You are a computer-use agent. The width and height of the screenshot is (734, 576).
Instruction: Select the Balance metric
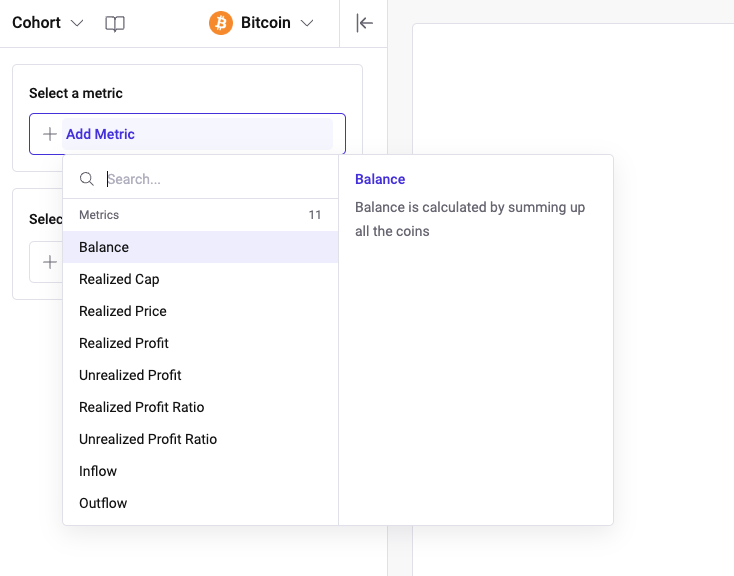click(104, 247)
